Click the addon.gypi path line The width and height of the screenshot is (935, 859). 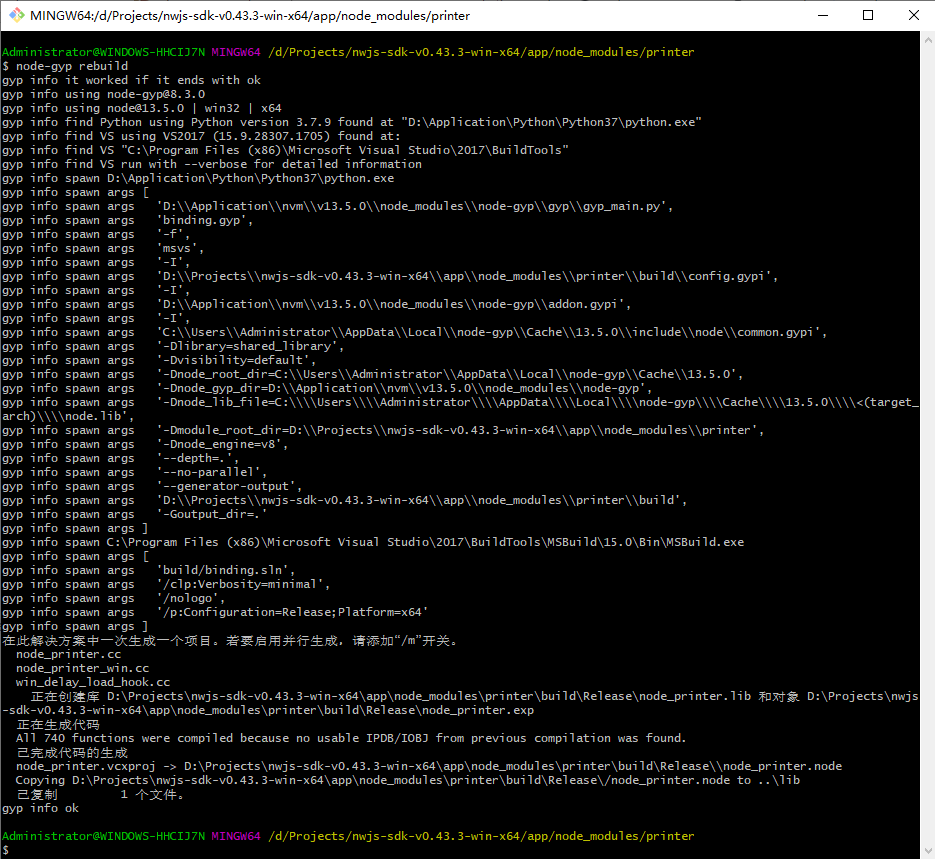coord(317,304)
